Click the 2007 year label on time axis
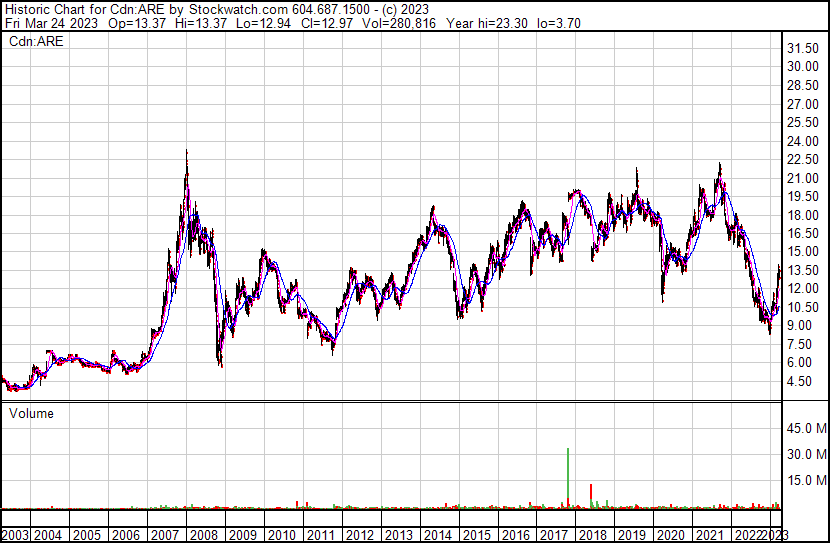This screenshot has width=830, height=543. 165,535
